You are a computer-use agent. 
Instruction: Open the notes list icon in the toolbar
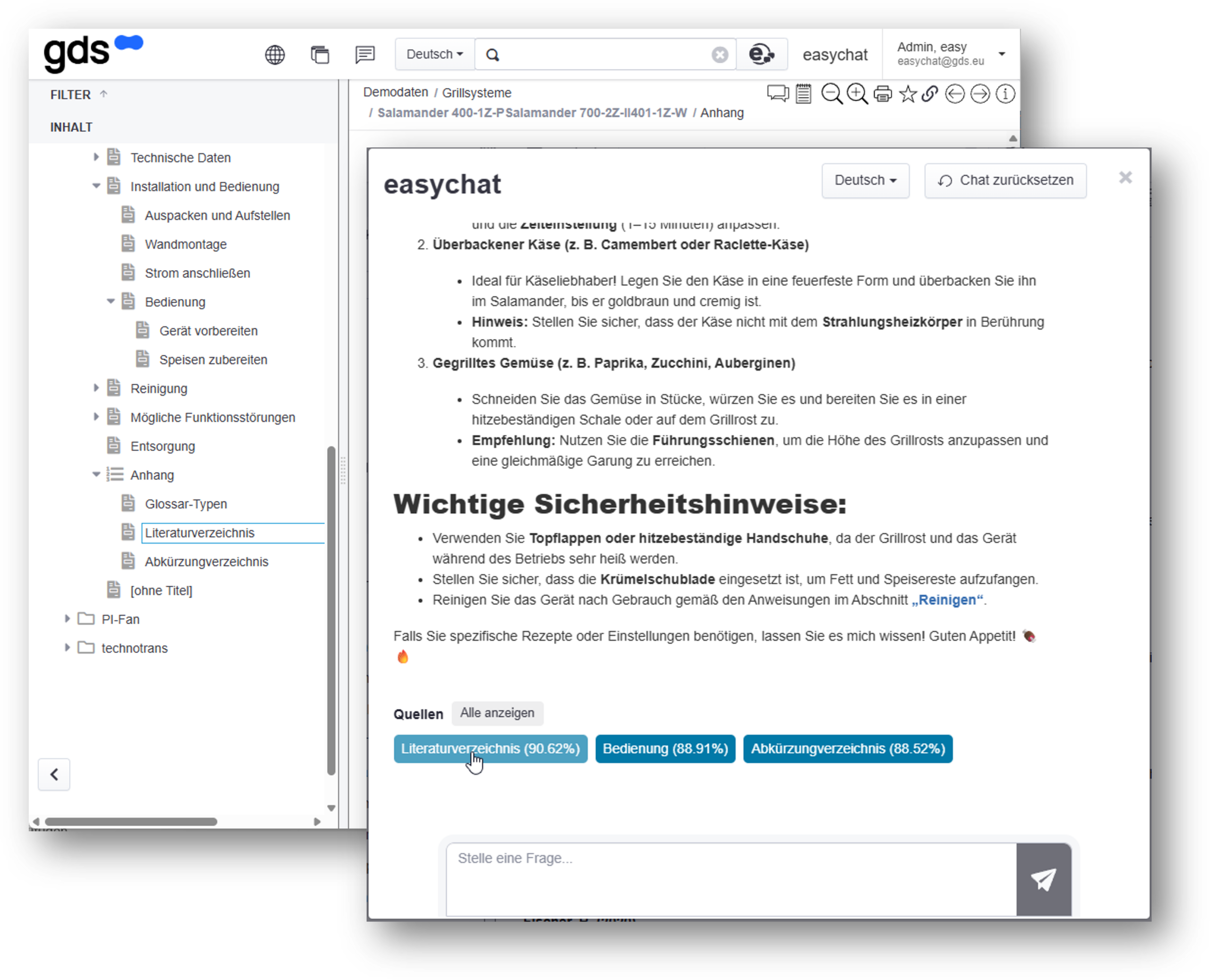pyautogui.click(x=803, y=94)
